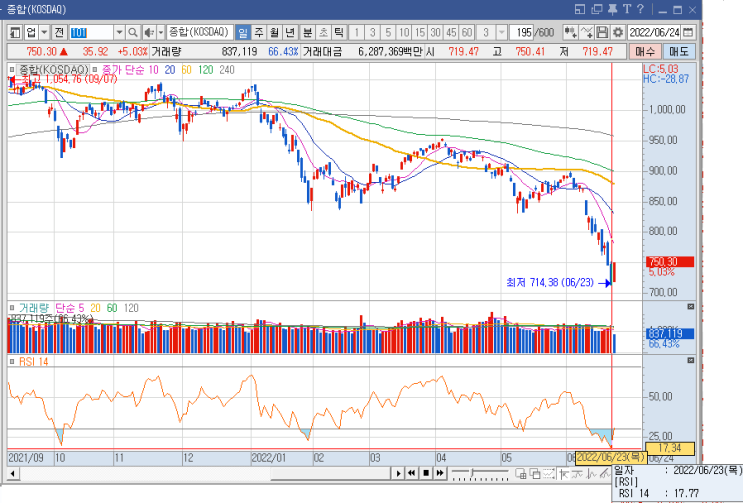The width and height of the screenshot is (743, 503).
Task: Select the 일 daily chart period
Action: click(x=243, y=32)
